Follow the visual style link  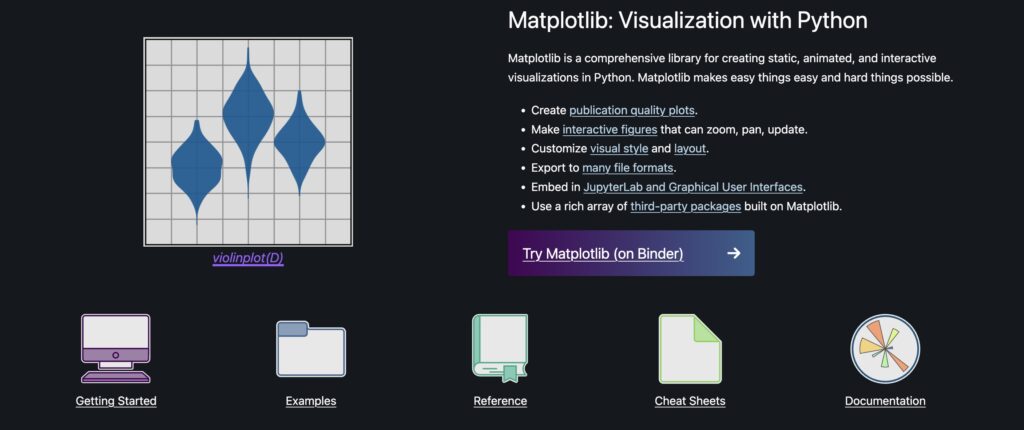pos(619,148)
